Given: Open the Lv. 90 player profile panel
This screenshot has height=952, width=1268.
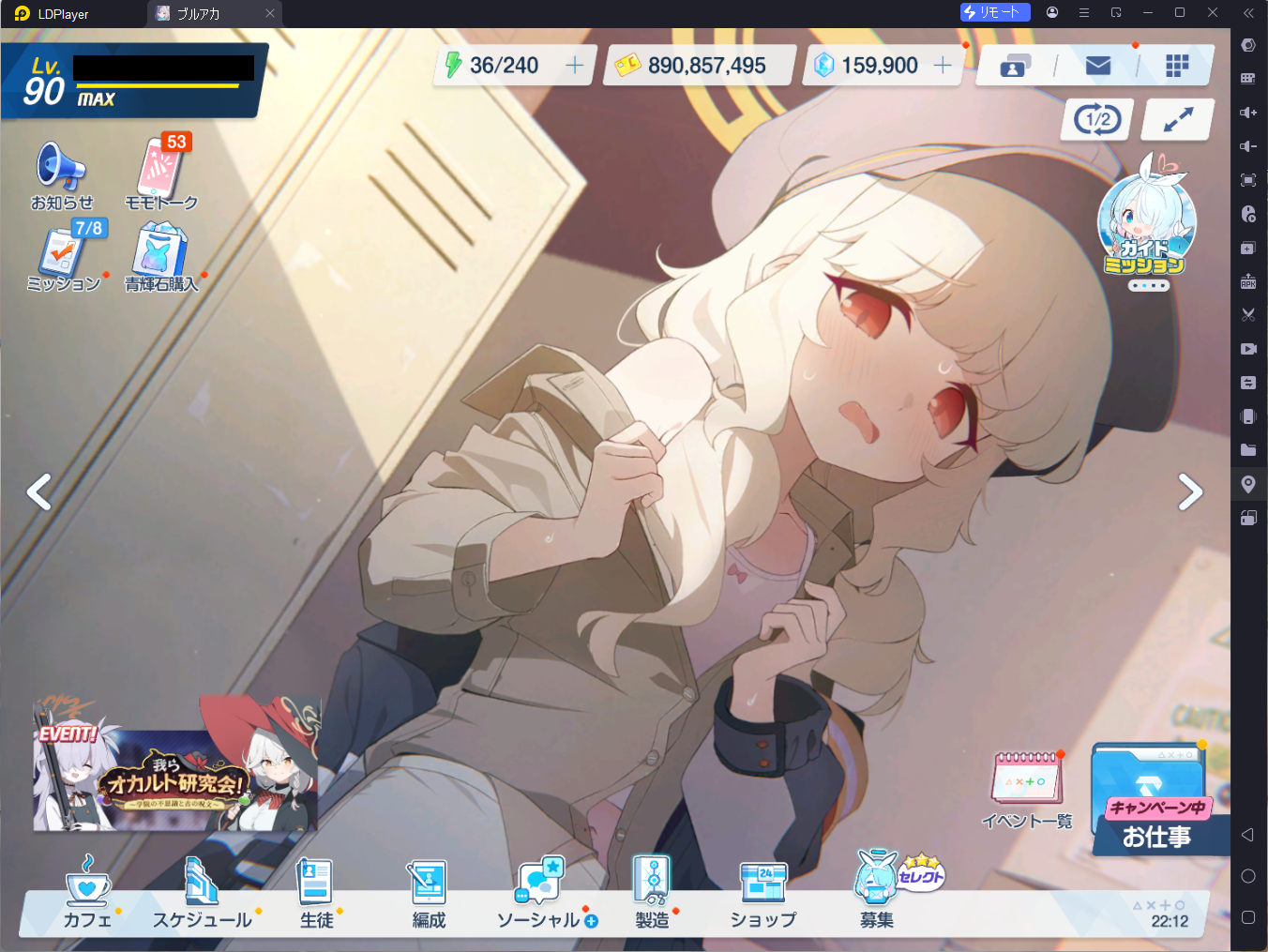Looking at the screenshot, I should click(x=133, y=81).
